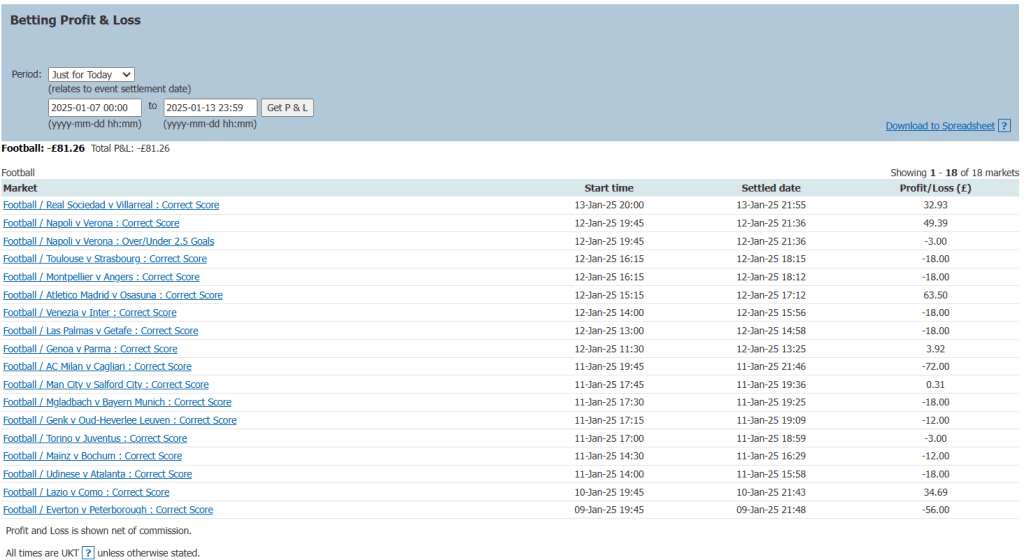1024x560 pixels.
Task: Open the Period dropdown
Action: pos(91,74)
